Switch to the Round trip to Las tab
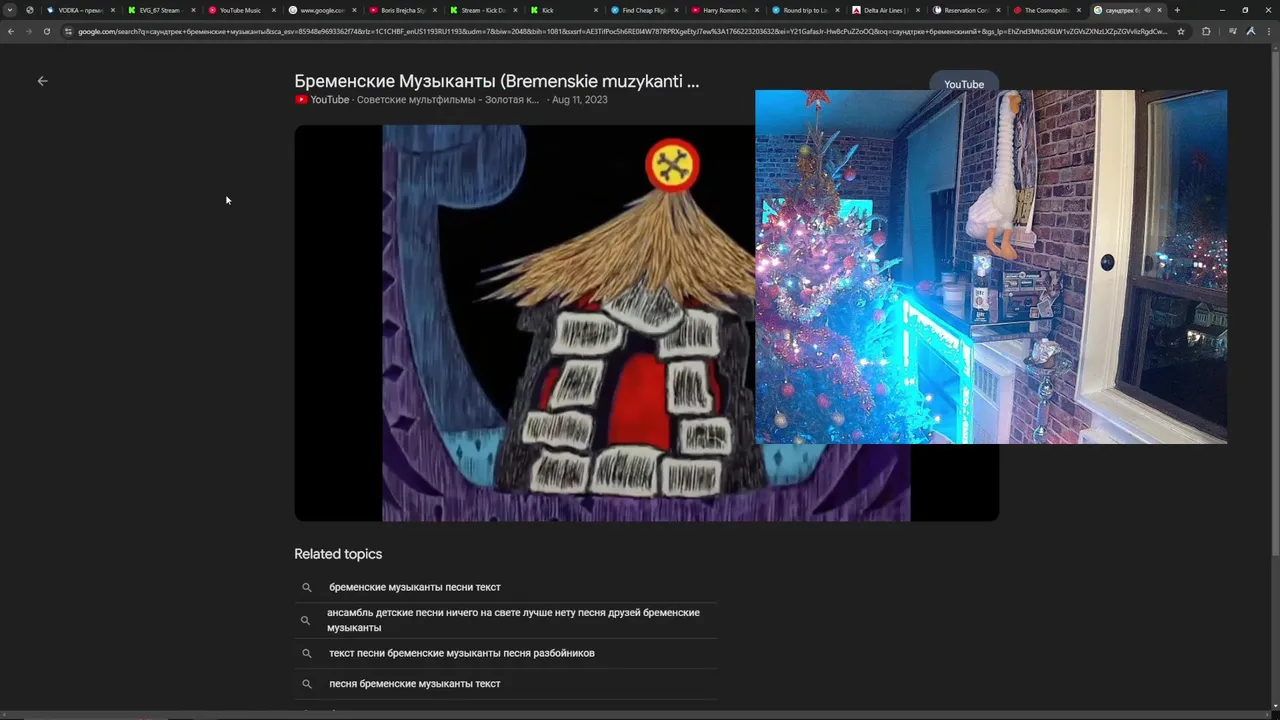The image size is (1280, 720). [805, 10]
